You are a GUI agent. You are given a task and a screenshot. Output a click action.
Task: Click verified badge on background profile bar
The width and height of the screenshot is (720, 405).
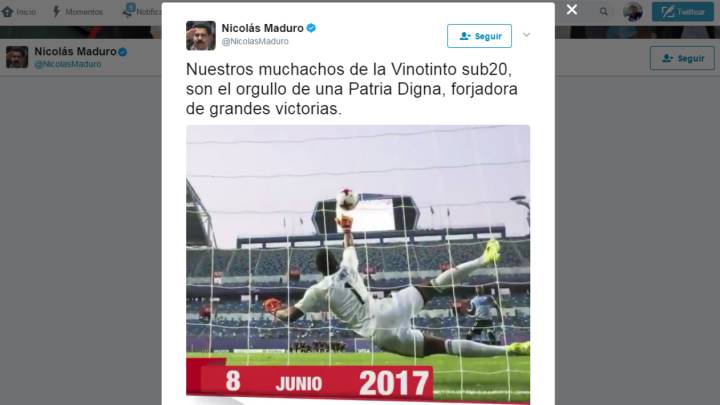coord(123,52)
